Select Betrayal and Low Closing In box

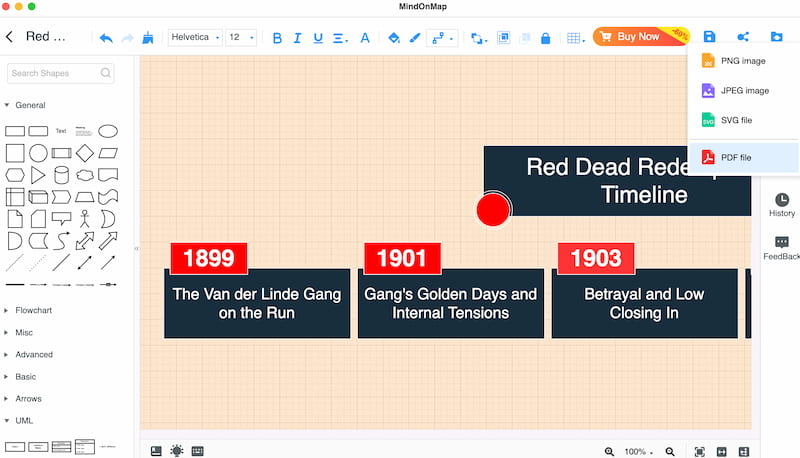[x=644, y=303]
